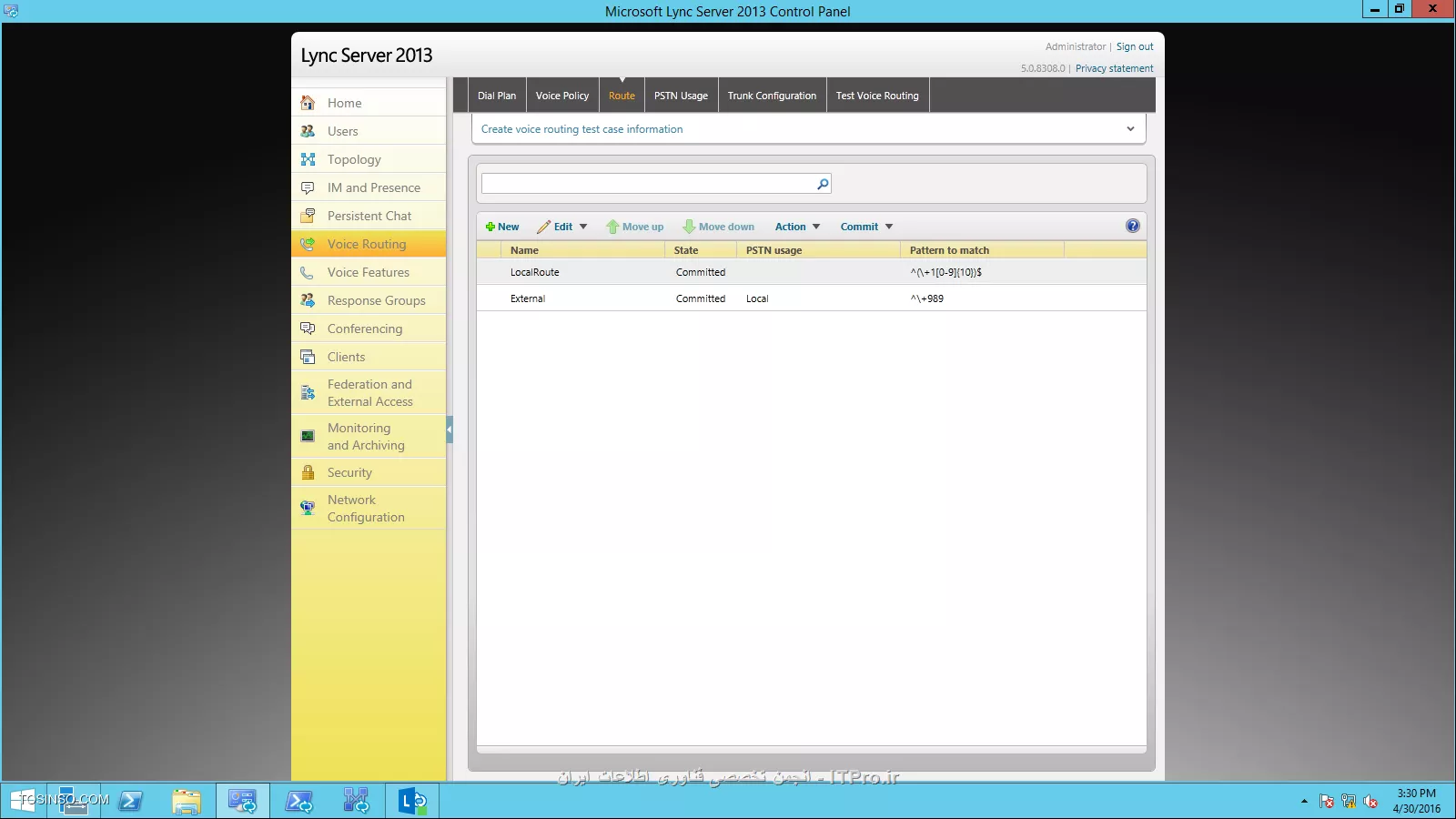Click into the route search field

pos(648,184)
